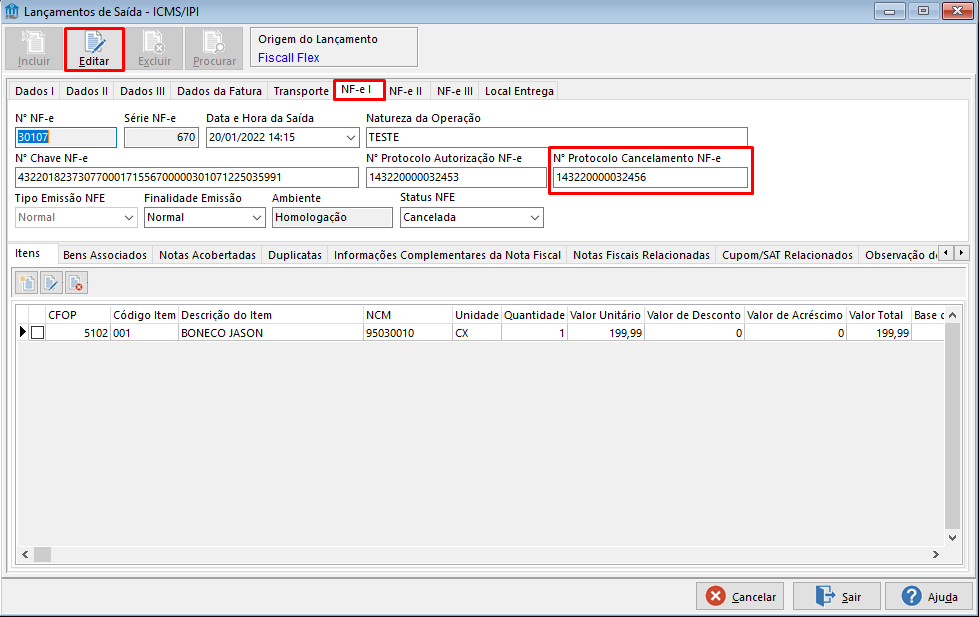Delete the selected item with the items toolbar icon
This screenshot has width=979, height=617.
[76, 283]
